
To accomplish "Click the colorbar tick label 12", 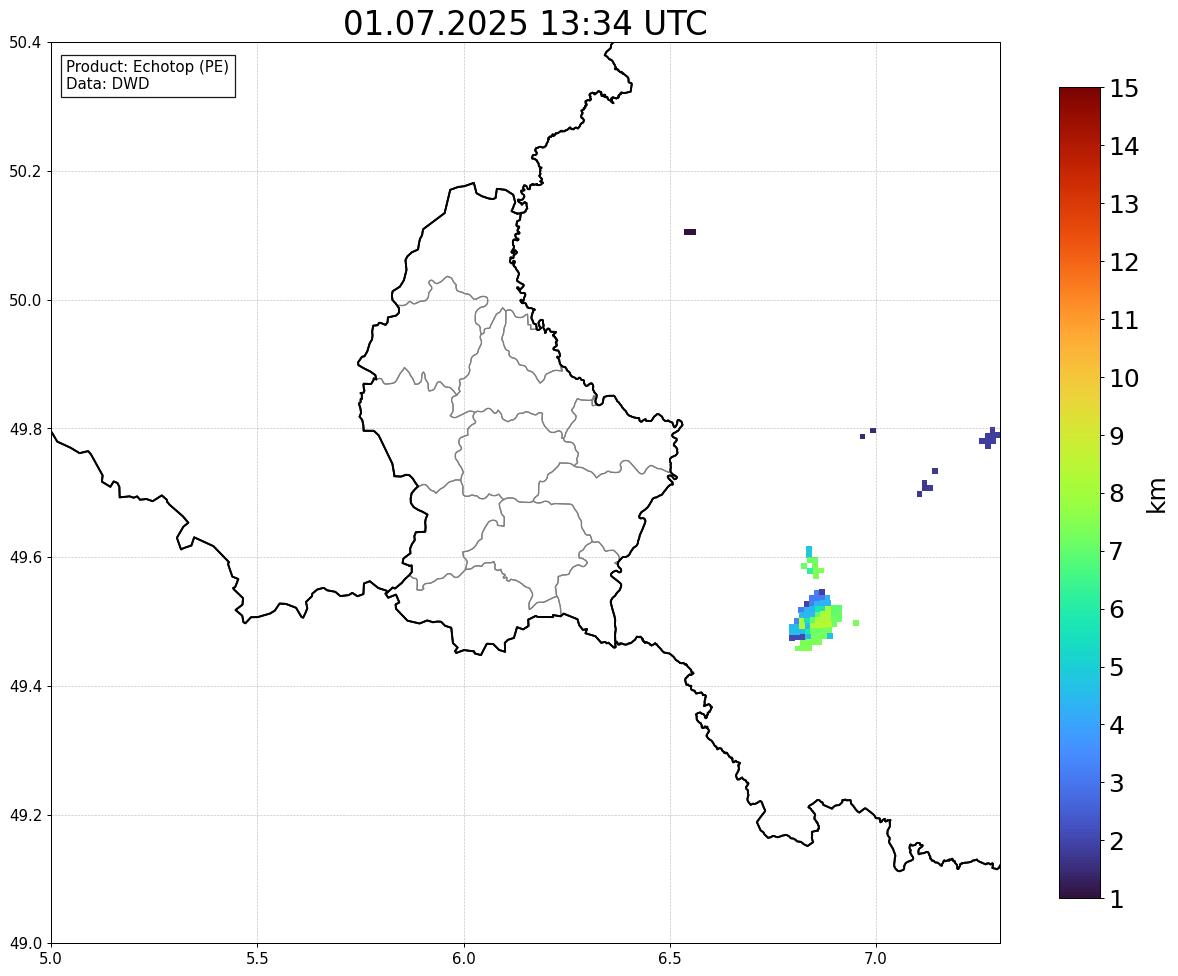I will 1124,262.
